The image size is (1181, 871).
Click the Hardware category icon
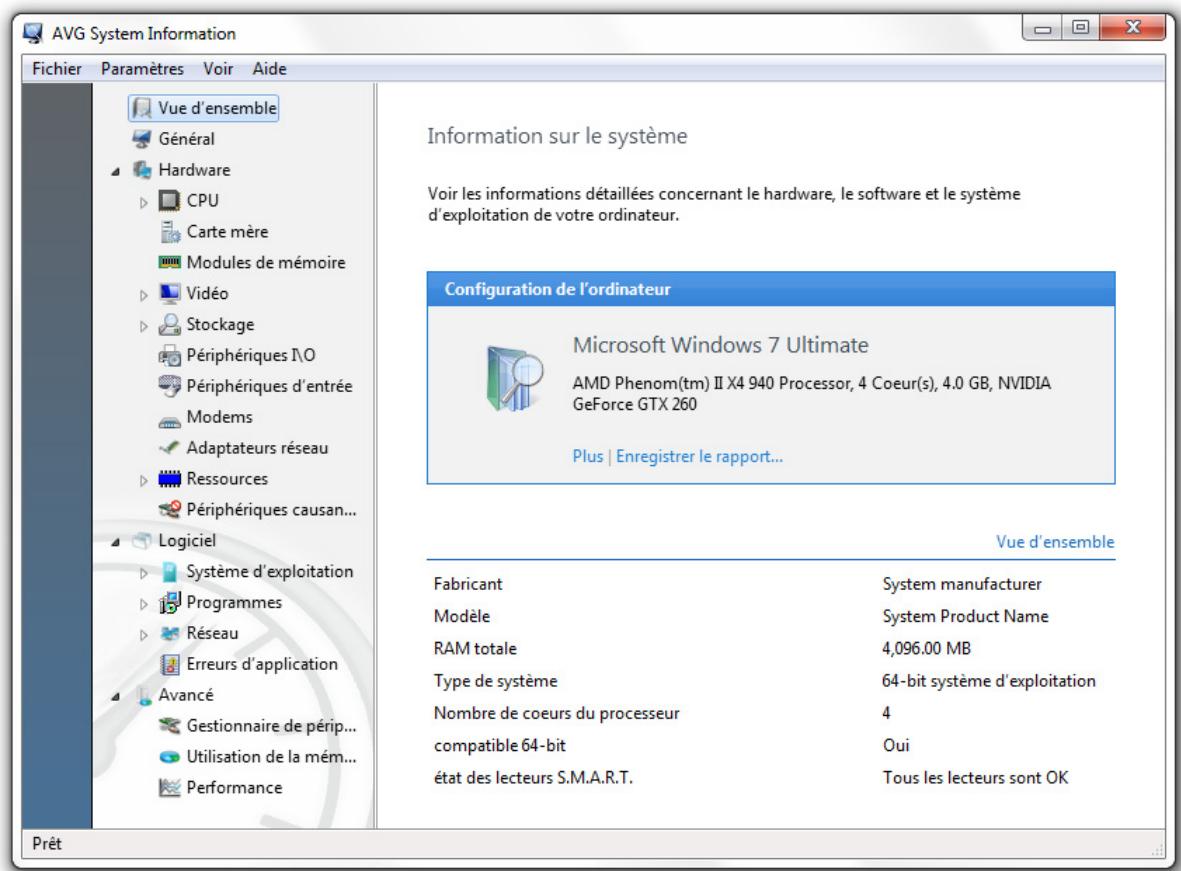click(142, 170)
